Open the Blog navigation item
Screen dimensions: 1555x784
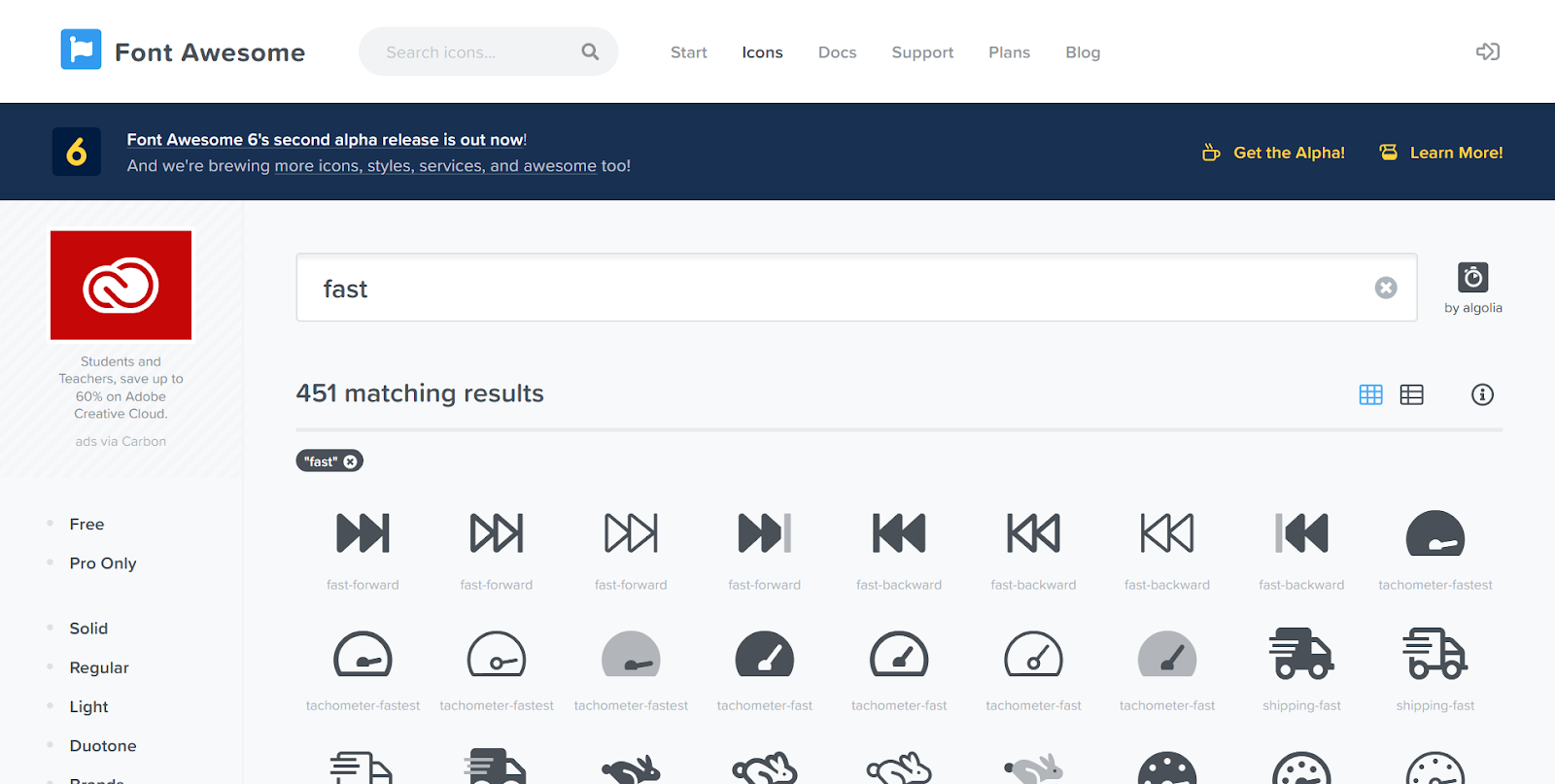click(x=1083, y=52)
